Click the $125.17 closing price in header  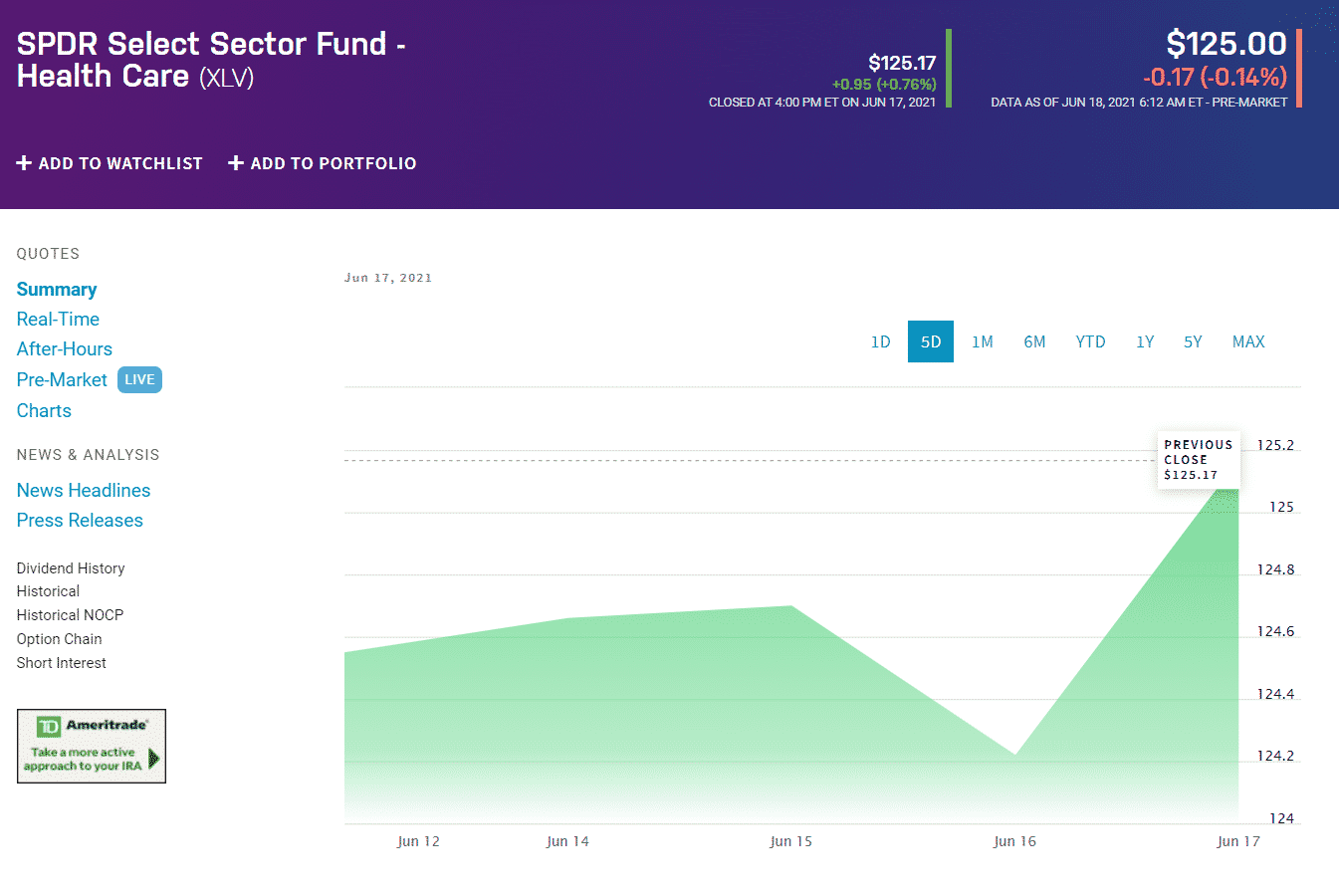click(902, 63)
